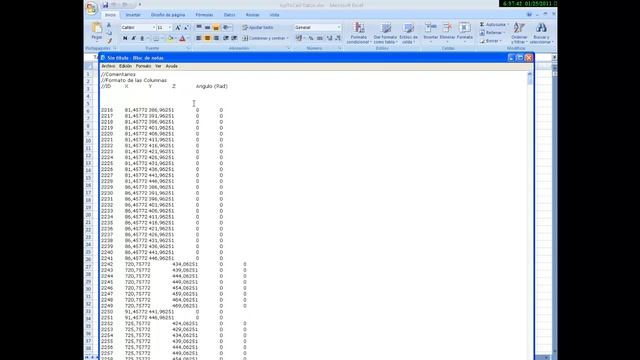Toggle Subrayado underline formatting
Viewport: 640px width, 360px height.
[x=142, y=38]
